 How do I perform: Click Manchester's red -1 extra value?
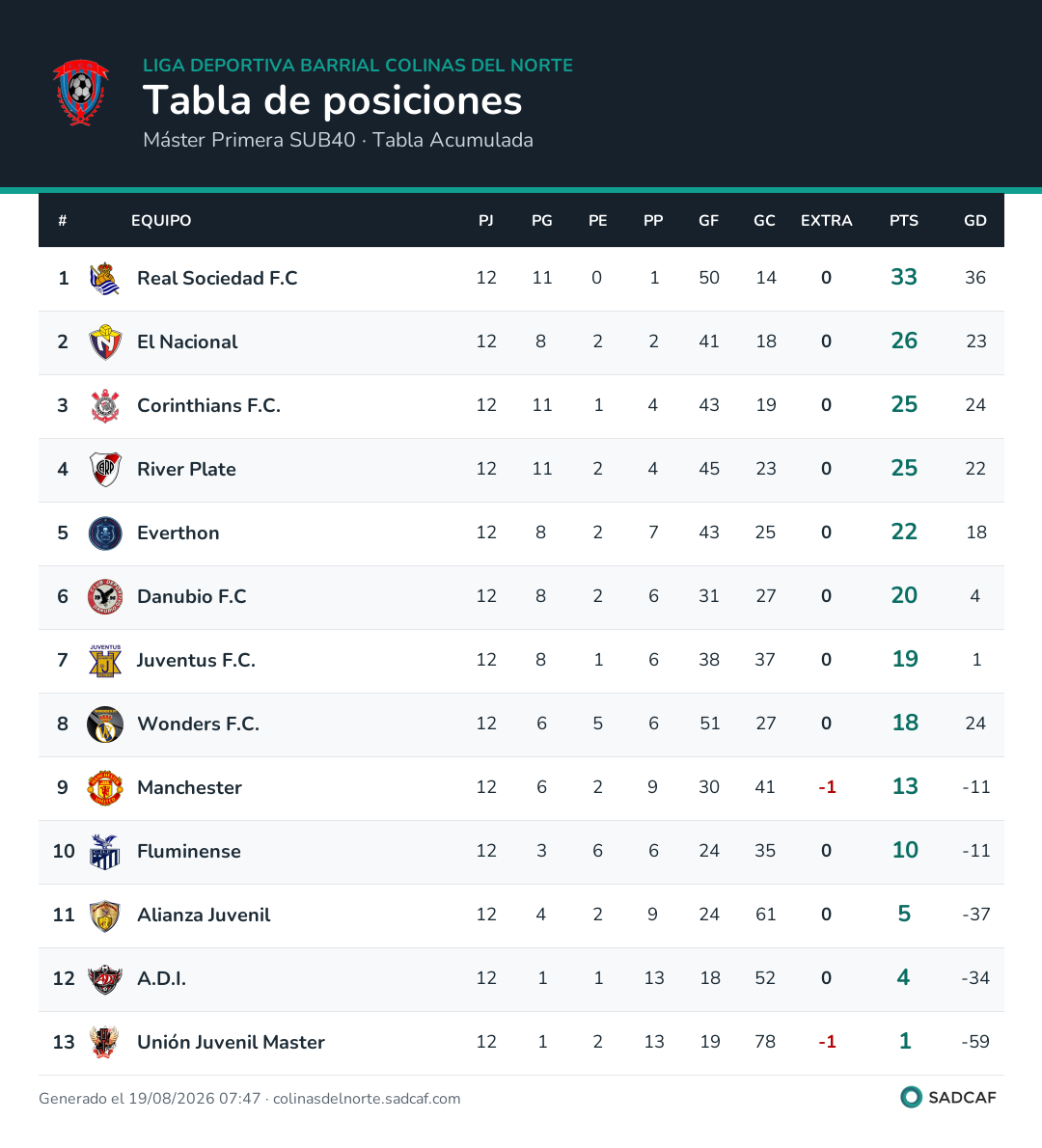tap(827, 787)
